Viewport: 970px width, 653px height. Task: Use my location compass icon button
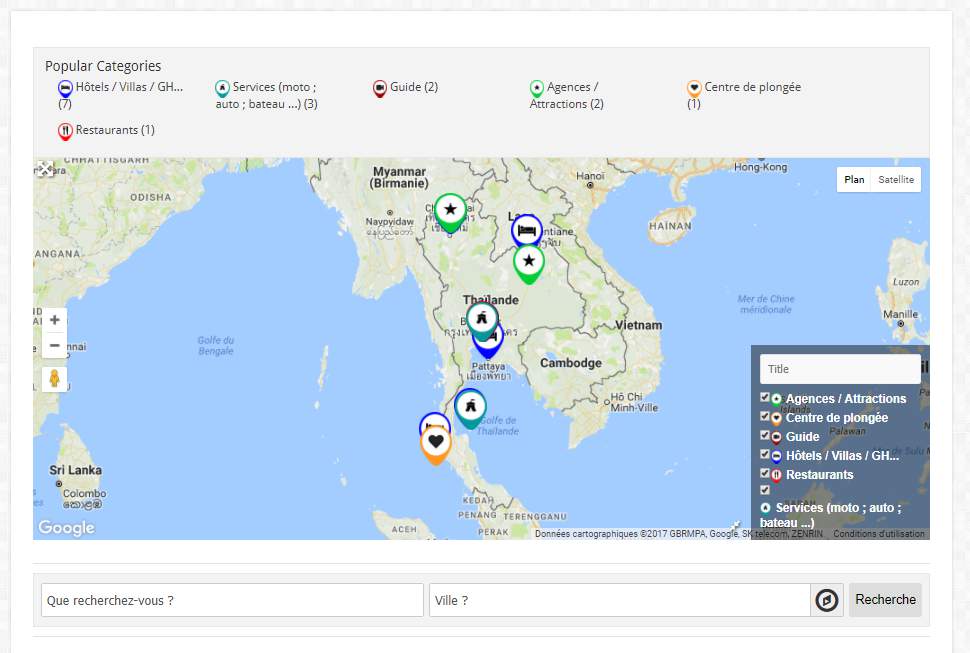point(827,600)
